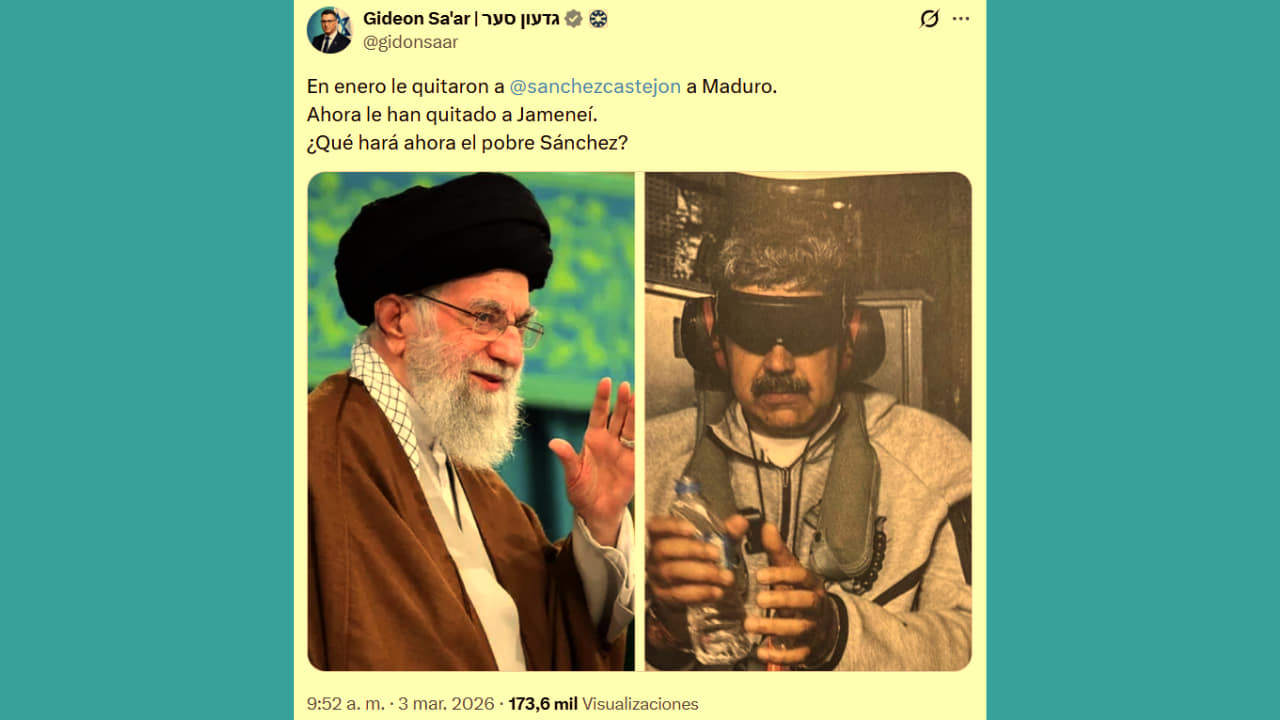Click the gray verified checkmark badge
This screenshot has width=1280, height=720.
pyautogui.click(x=574, y=18)
